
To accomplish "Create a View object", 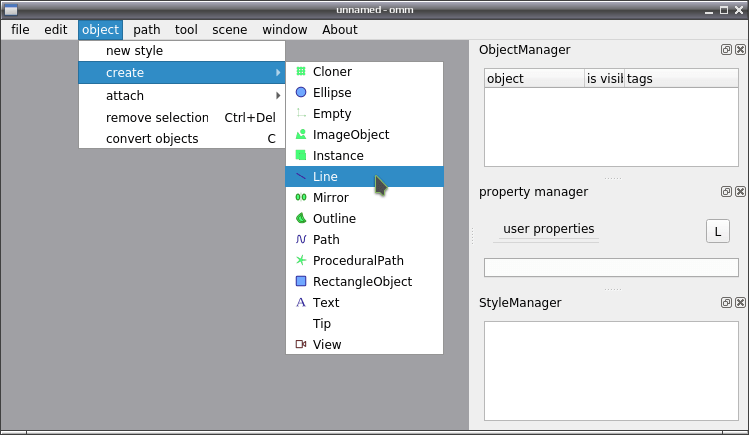I will pyautogui.click(x=364, y=345).
